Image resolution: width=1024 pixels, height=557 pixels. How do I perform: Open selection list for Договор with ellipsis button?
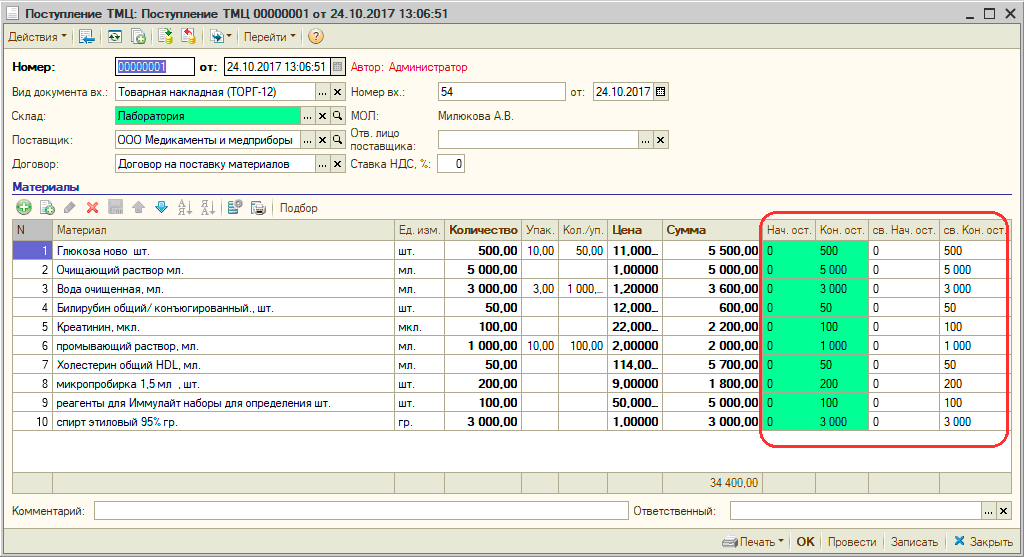click(308, 164)
